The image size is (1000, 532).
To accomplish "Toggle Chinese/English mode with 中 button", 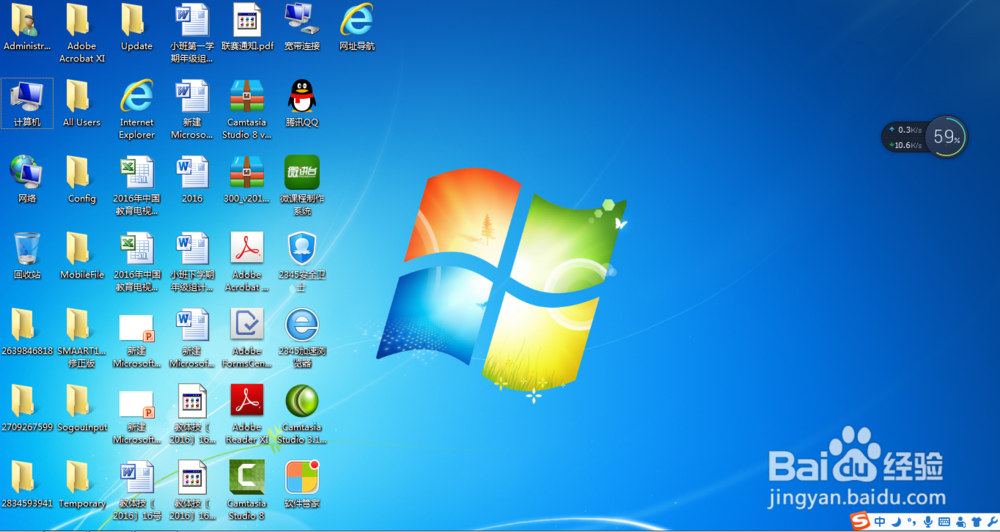I will 880,522.
